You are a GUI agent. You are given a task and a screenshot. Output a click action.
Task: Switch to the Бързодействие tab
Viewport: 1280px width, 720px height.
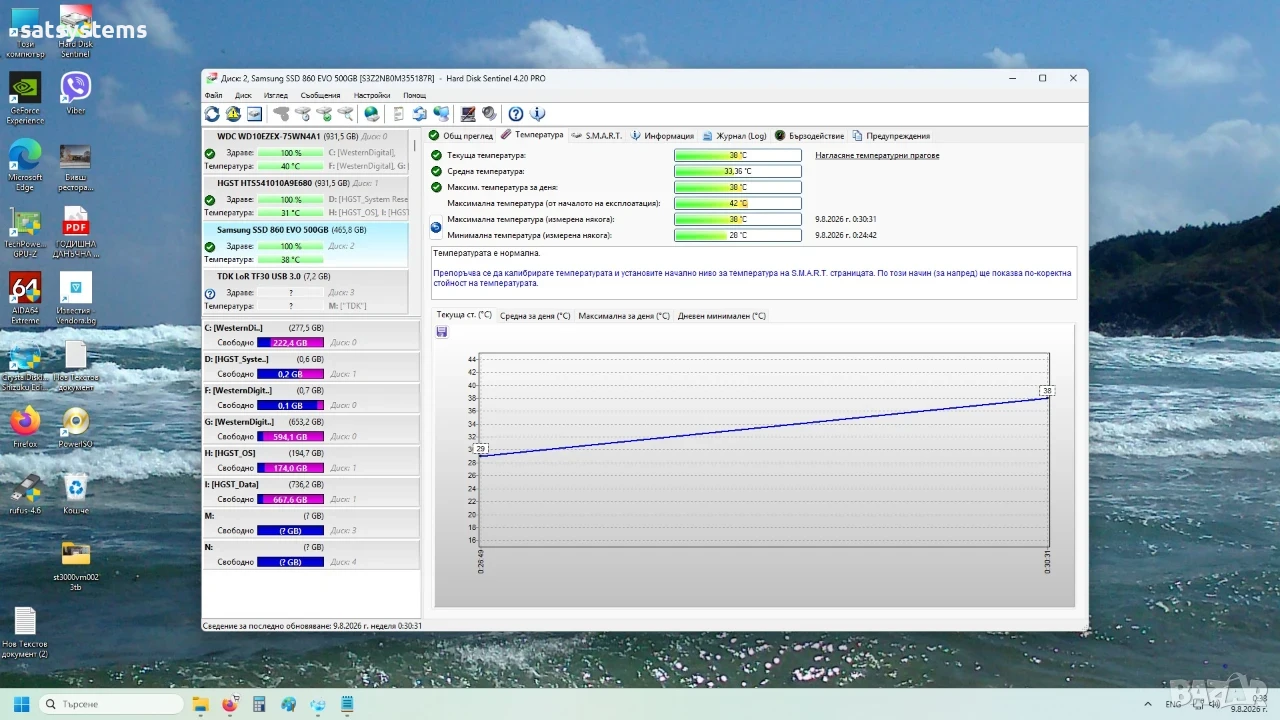(x=810, y=135)
